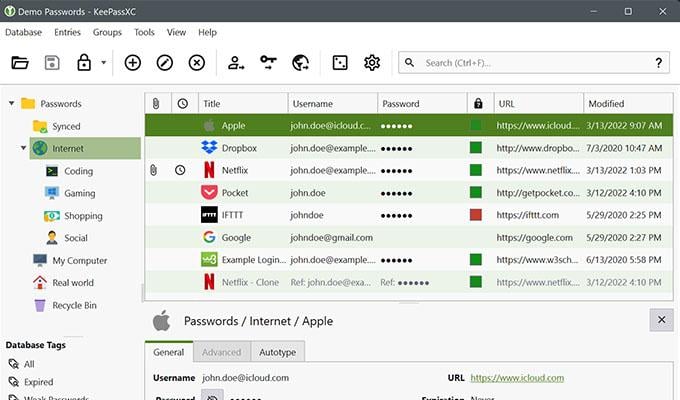Click green strength indicator for Pocket
Screen dimensions: 680x400
[476, 192]
